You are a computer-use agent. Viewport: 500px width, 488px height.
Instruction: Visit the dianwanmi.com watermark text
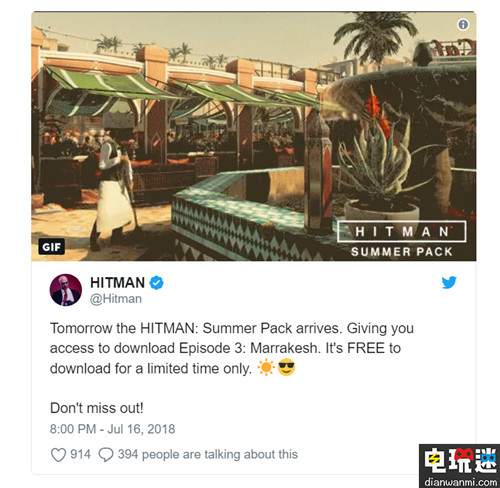click(461, 481)
